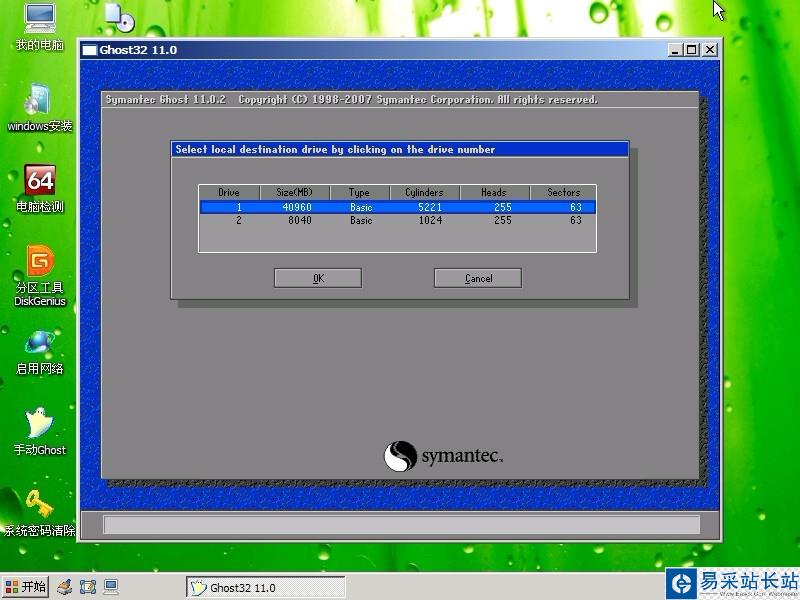The height and width of the screenshot is (600, 800).
Task: Click the Type column header
Action: point(359,192)
